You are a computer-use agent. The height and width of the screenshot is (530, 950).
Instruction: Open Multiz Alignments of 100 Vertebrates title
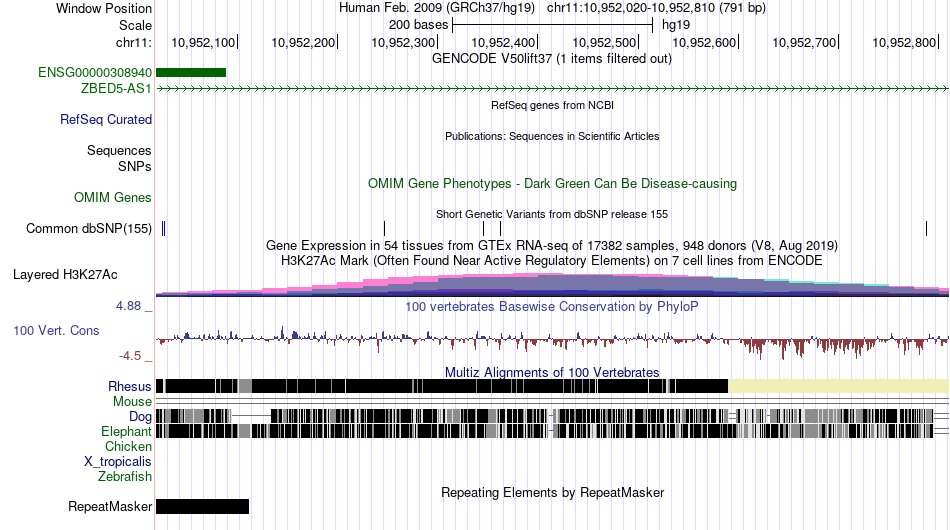[x=552, y=372]
